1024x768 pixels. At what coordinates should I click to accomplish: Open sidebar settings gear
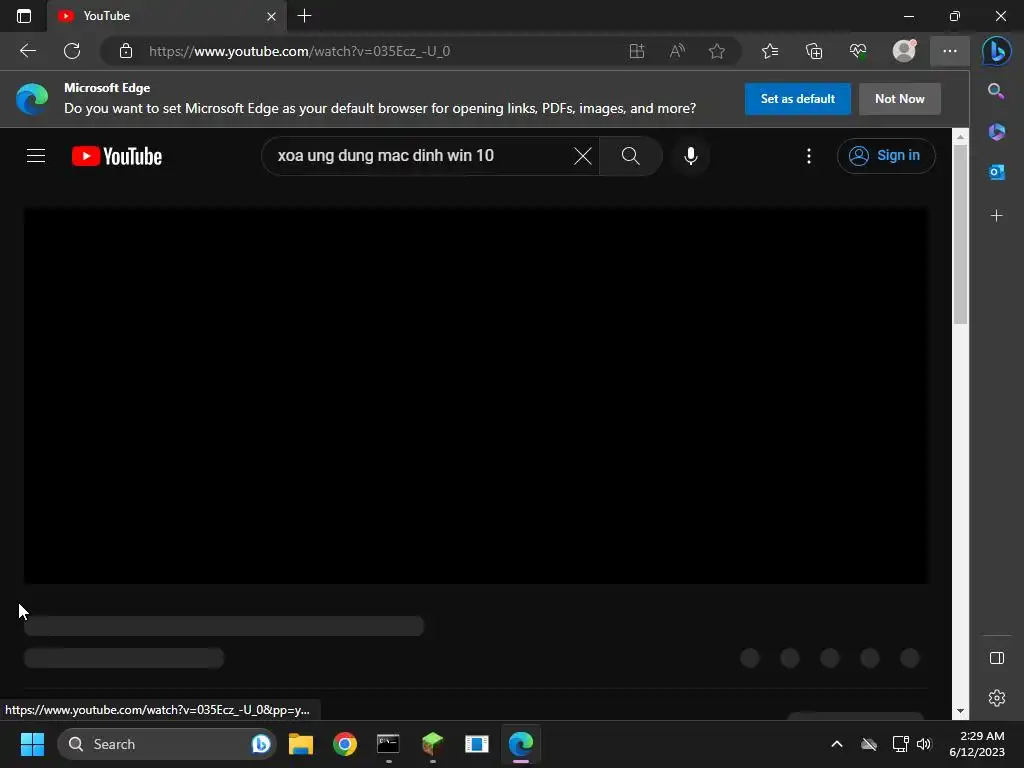pos(997,697)
